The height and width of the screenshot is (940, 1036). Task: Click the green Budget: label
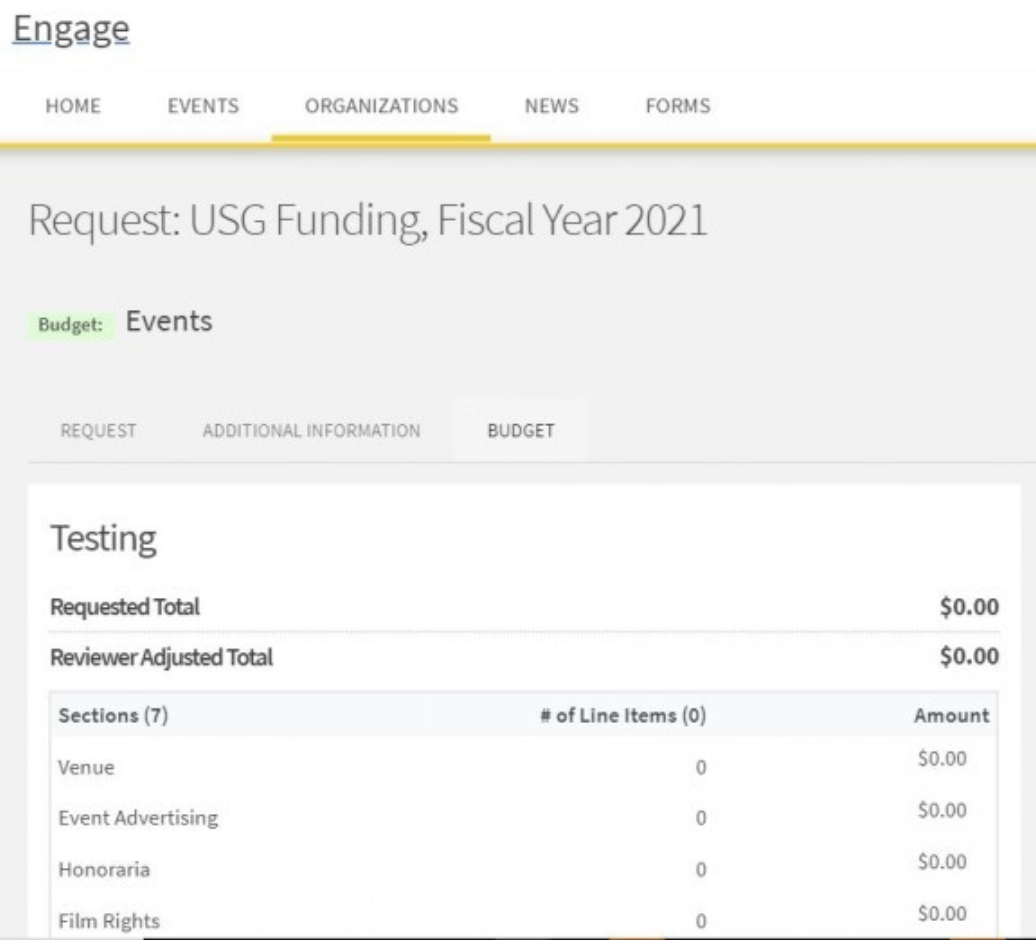[x=71, y=325]
